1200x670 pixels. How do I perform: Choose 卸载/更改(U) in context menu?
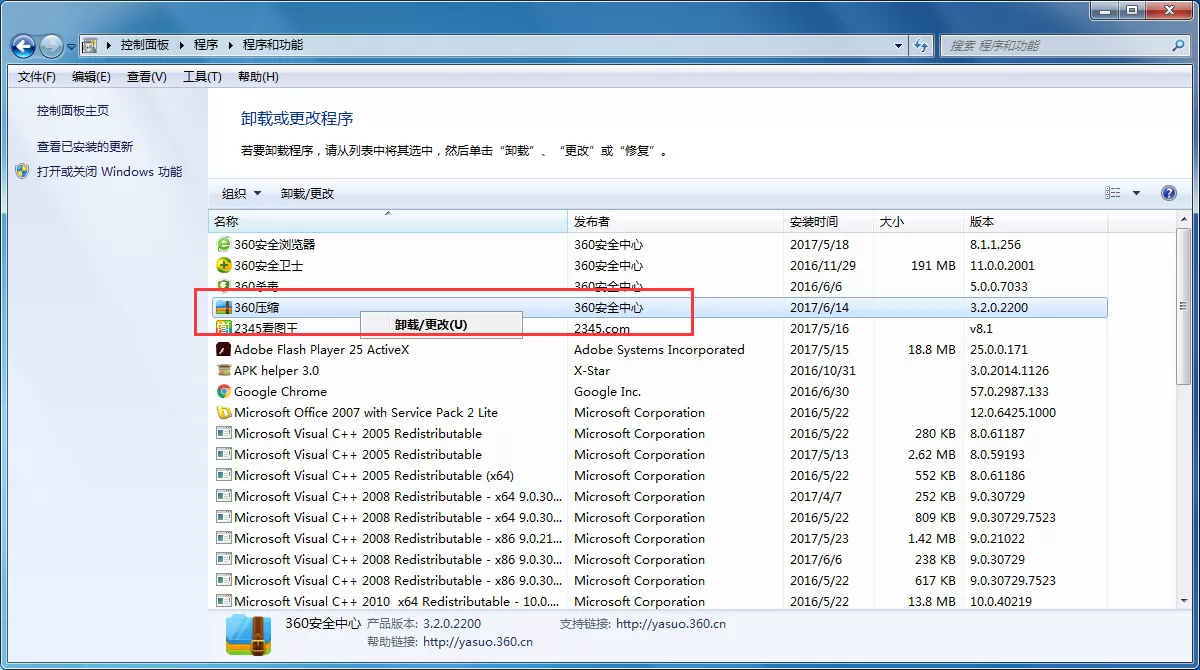coord(441,325)
